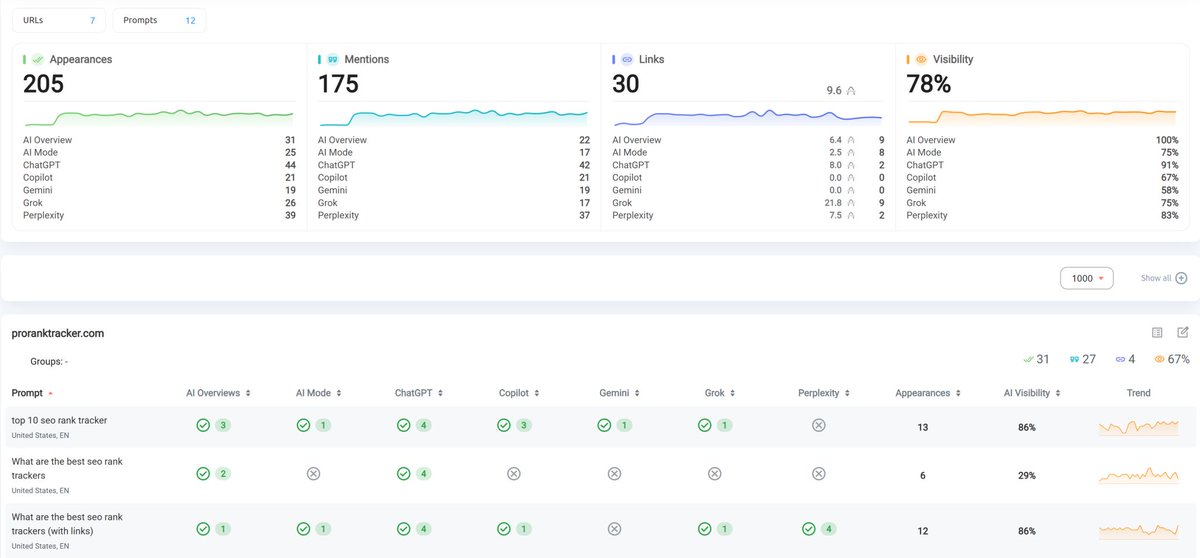The width and height of the screenshot is (1200, 558).
Task: Sort by Prompt column
Action: [x=33, y=393]
